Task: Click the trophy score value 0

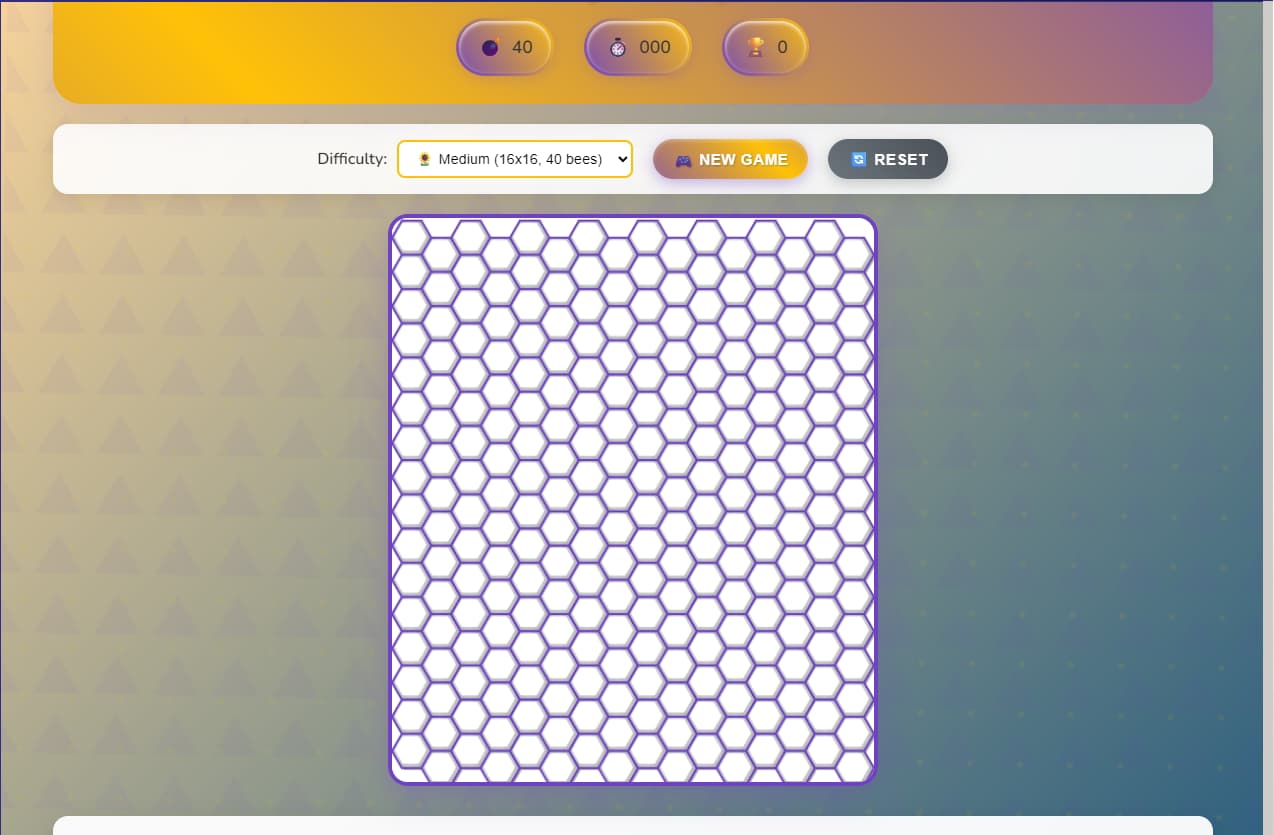Action: [x=782, y=47]
